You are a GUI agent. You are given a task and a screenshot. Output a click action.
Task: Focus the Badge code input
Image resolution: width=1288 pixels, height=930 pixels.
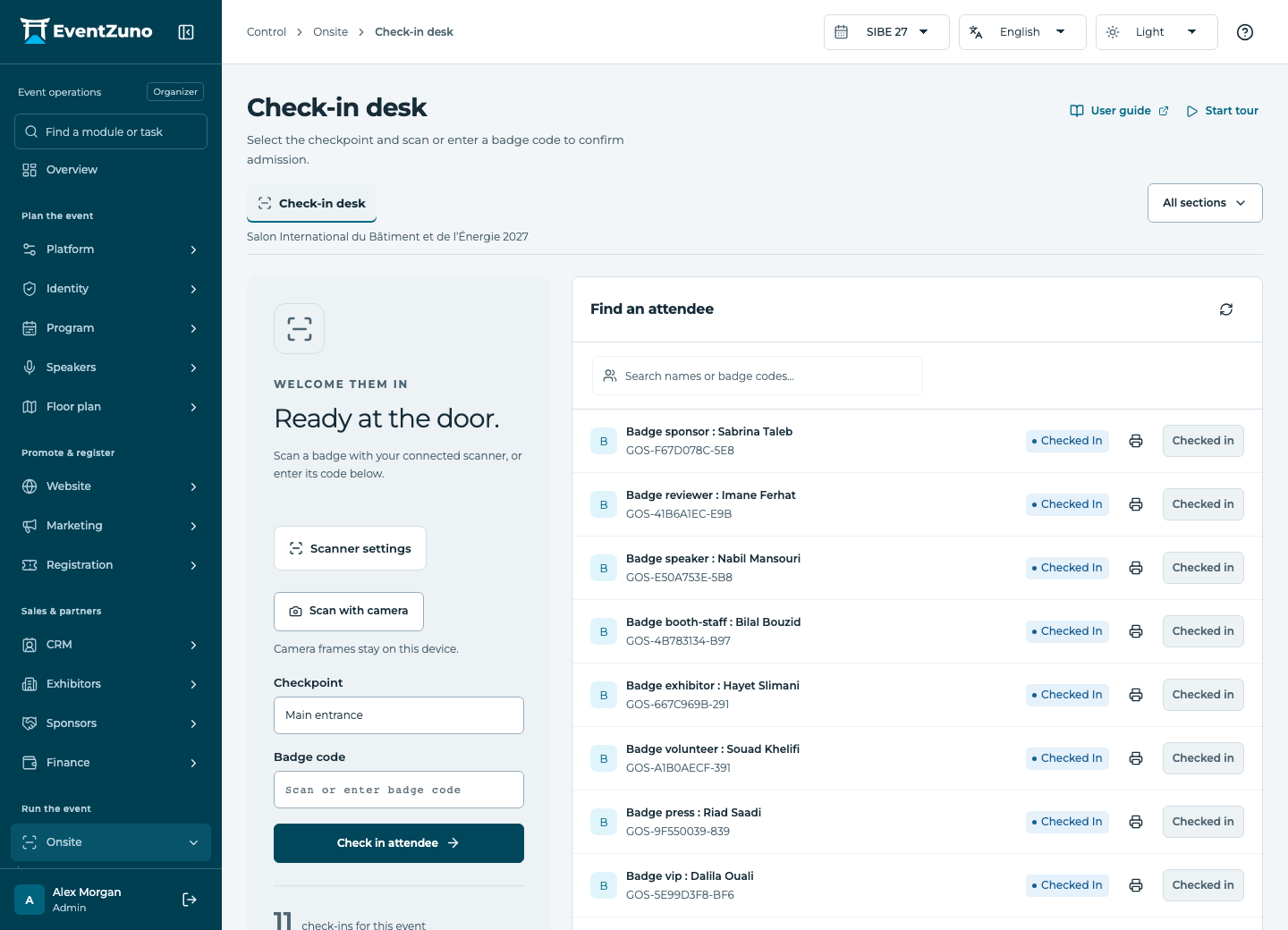pyautogui.click(x=399, y=790)
